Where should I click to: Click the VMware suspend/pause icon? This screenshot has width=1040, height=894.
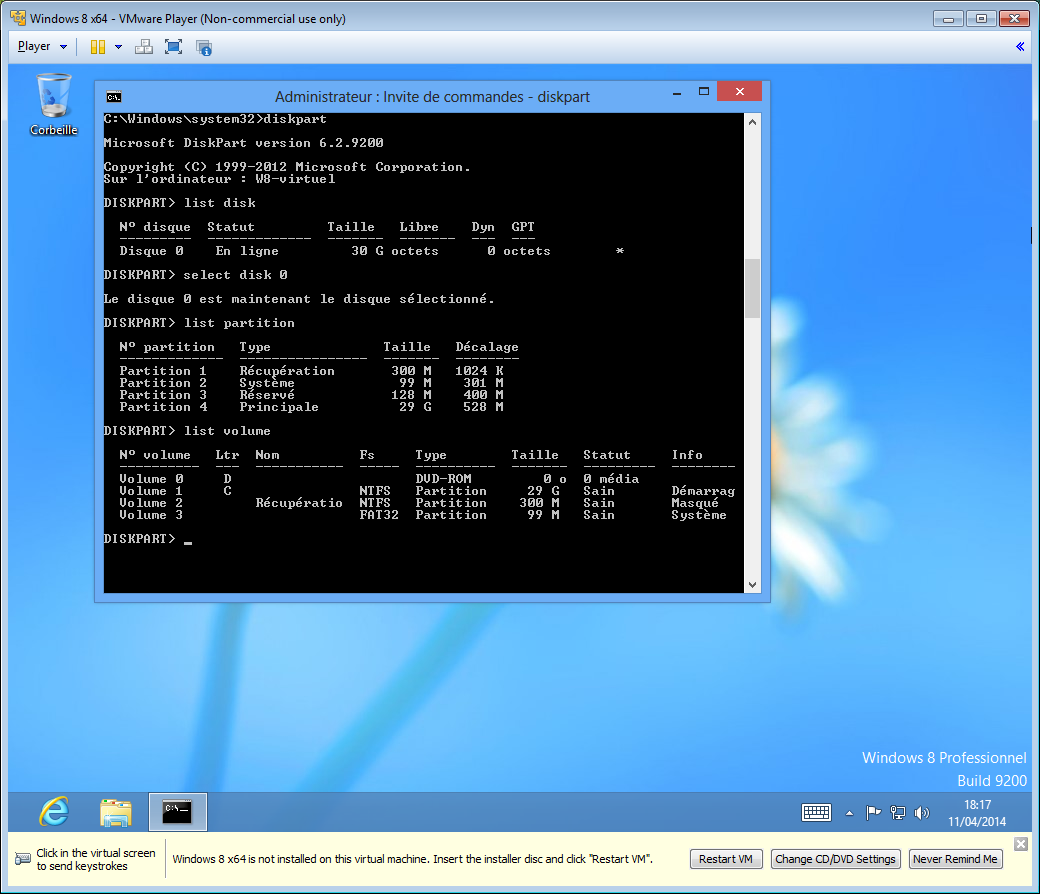tap(98, 47)
